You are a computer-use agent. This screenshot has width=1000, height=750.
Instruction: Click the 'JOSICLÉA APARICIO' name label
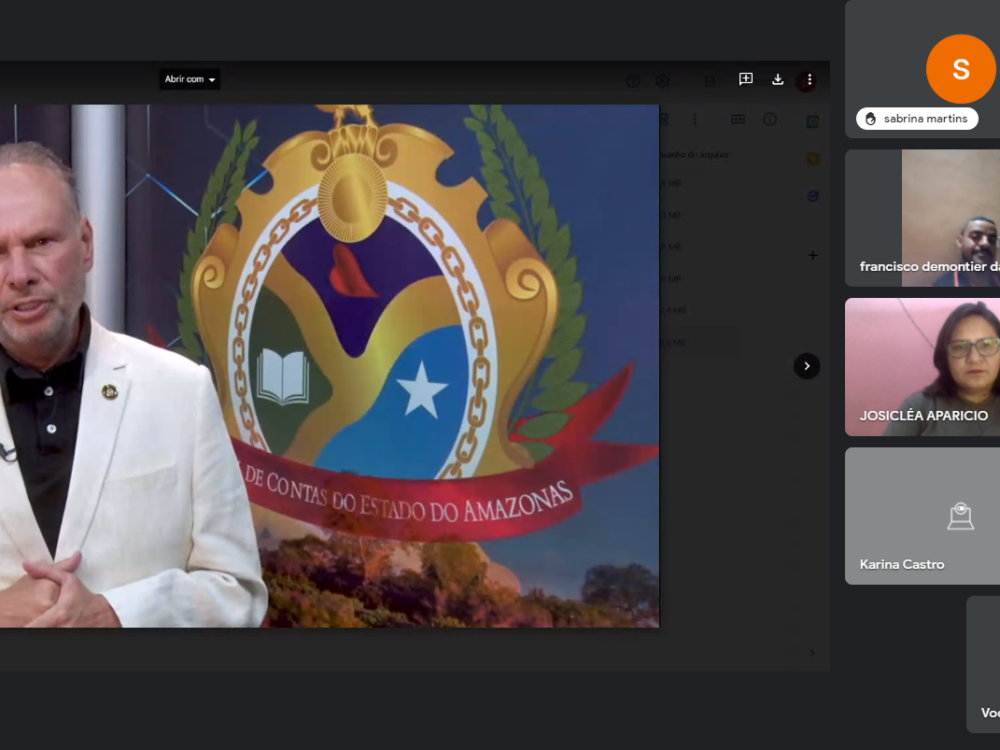pos(923,416)
